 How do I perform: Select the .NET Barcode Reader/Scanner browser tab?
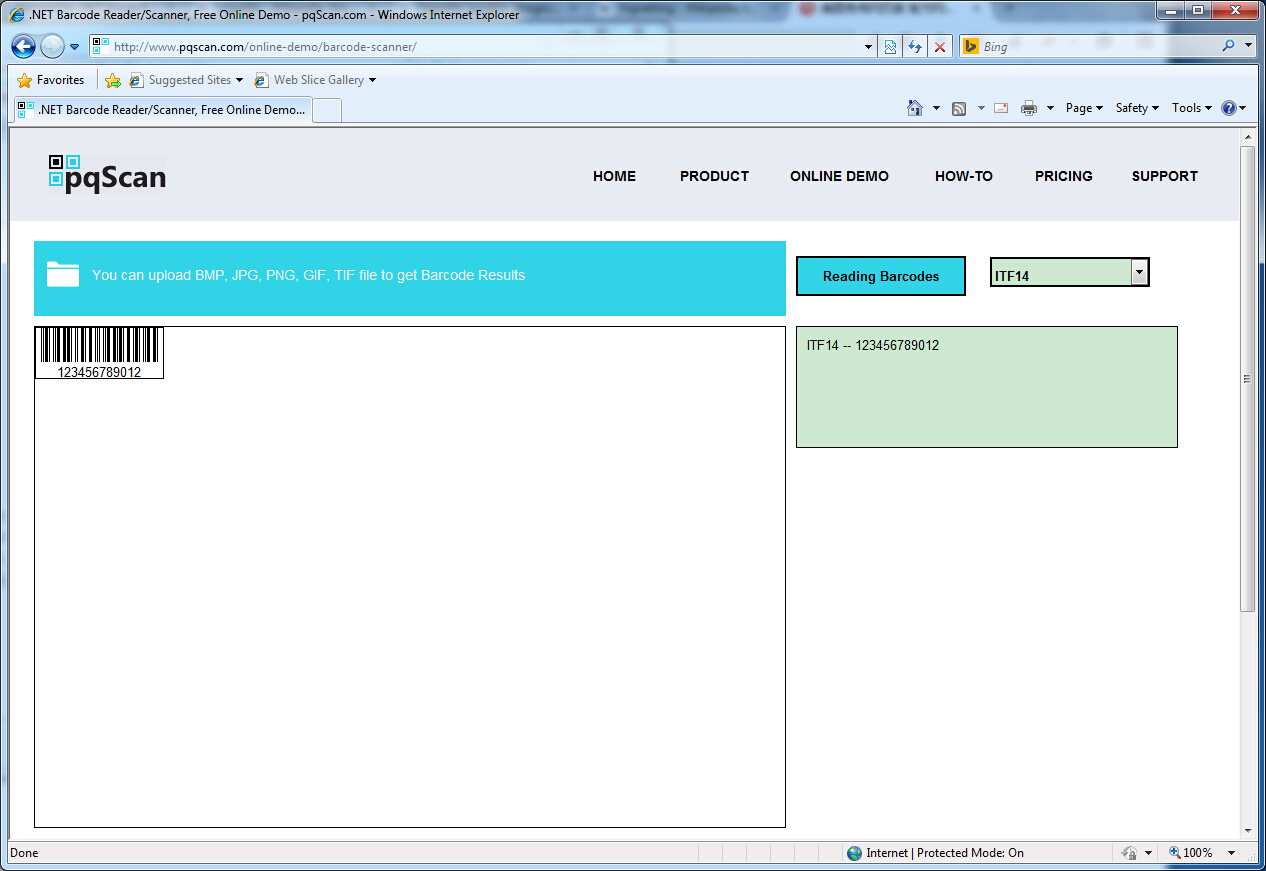pyautogui.click(x=162, y=110)
